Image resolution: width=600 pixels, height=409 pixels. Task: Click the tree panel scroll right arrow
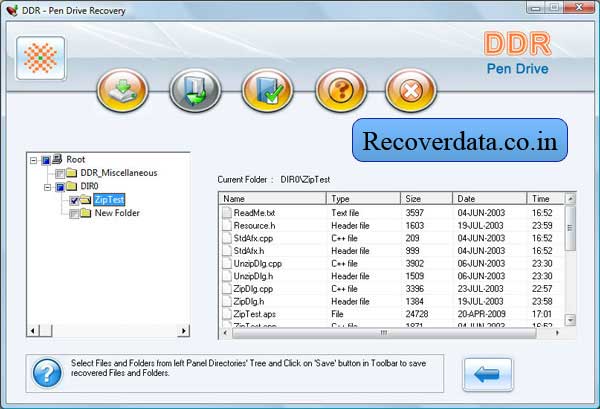(x=183, y=330)
